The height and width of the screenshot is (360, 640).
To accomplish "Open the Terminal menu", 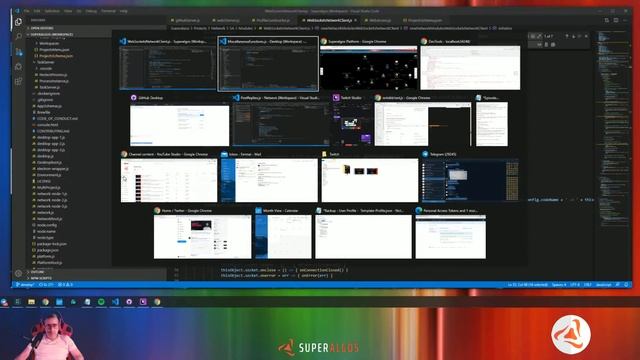I will click(x=108, y=11).
